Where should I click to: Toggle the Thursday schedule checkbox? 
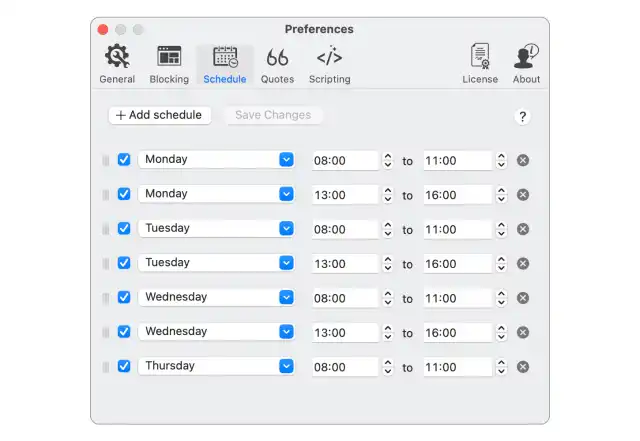coord(124,366)
